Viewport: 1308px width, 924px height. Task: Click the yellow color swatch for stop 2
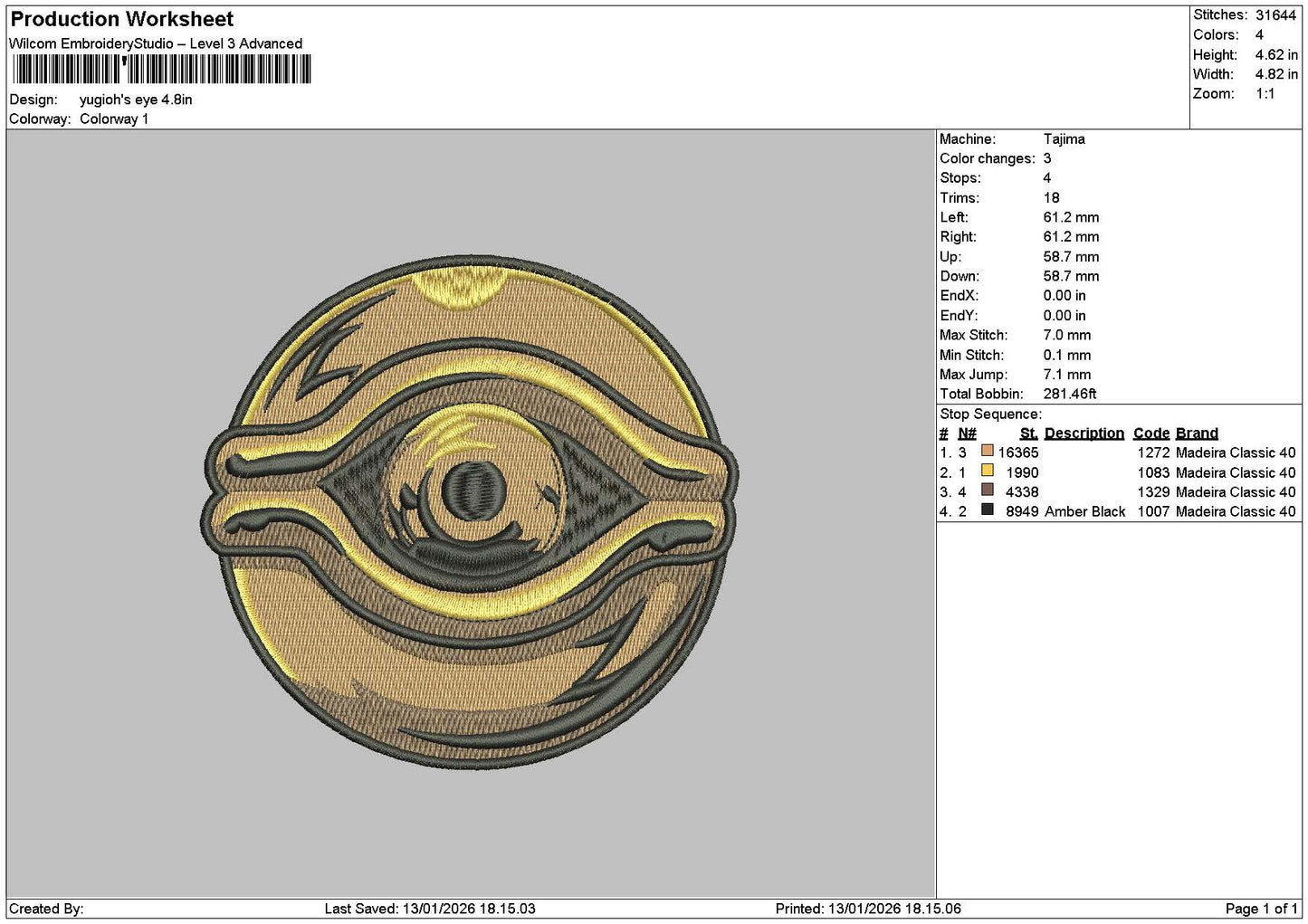[988, 471]
